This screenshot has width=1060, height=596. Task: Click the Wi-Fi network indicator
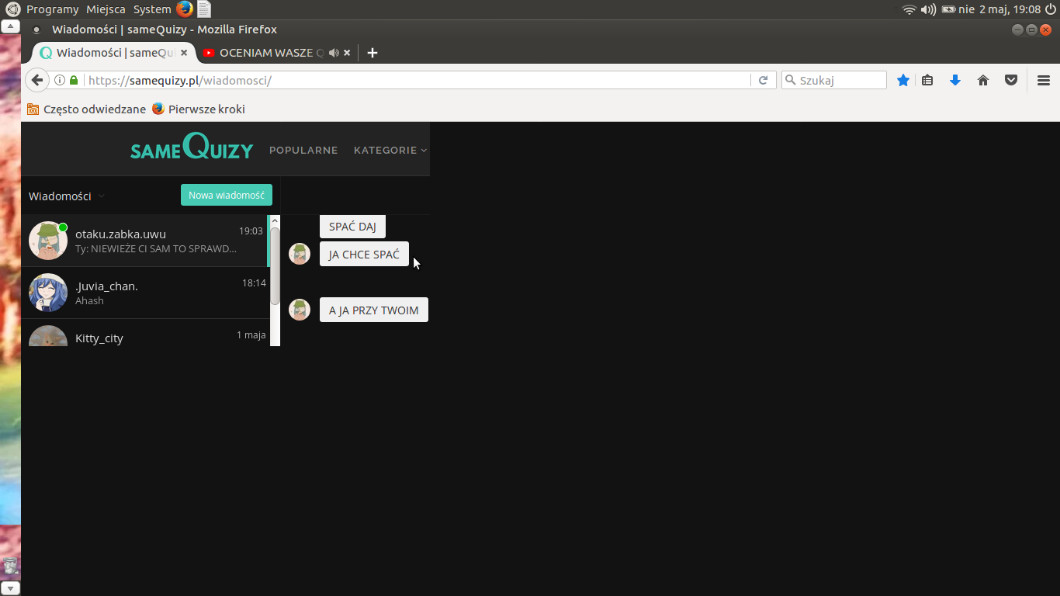coord(909,9)
